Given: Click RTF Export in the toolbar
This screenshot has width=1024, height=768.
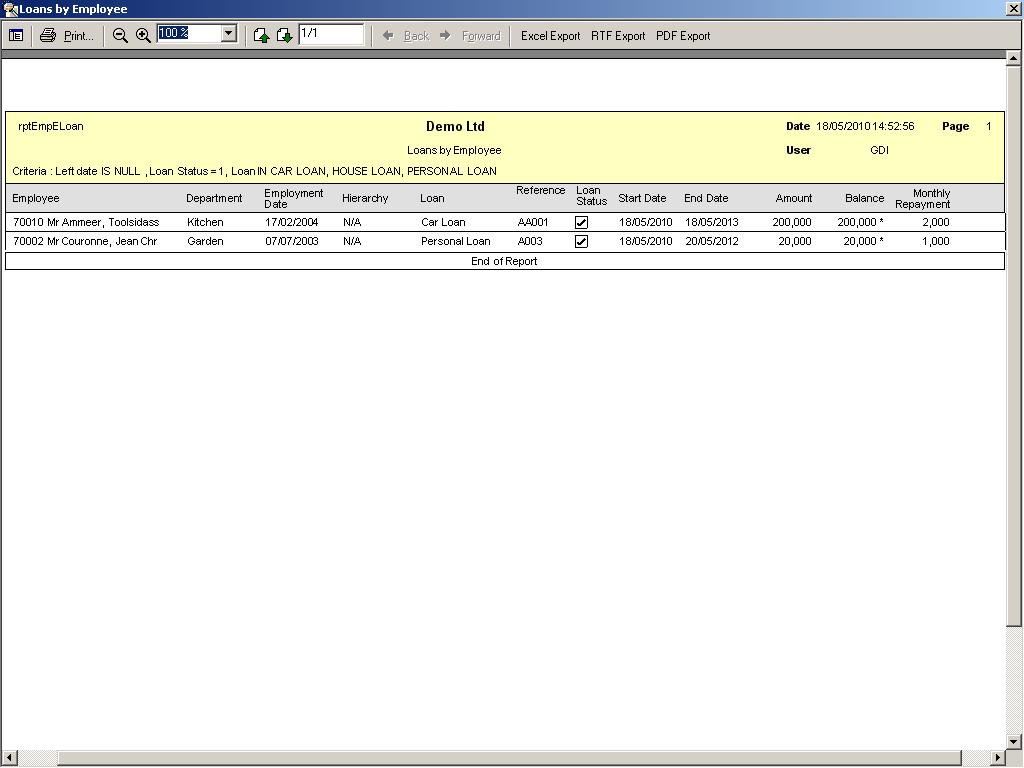Looking at the screenshot, I should (618, 35).
